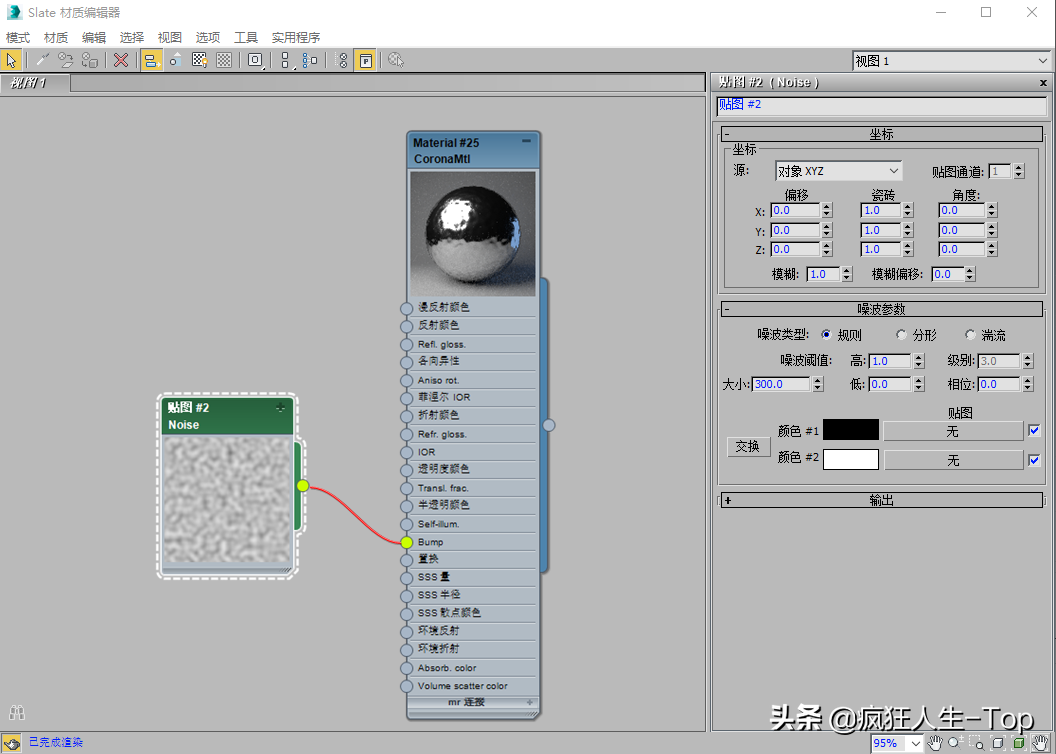Viewport: 1056px width, 754px height.
Task: Open the 实用程序 menu
Action: pos(296,38)
